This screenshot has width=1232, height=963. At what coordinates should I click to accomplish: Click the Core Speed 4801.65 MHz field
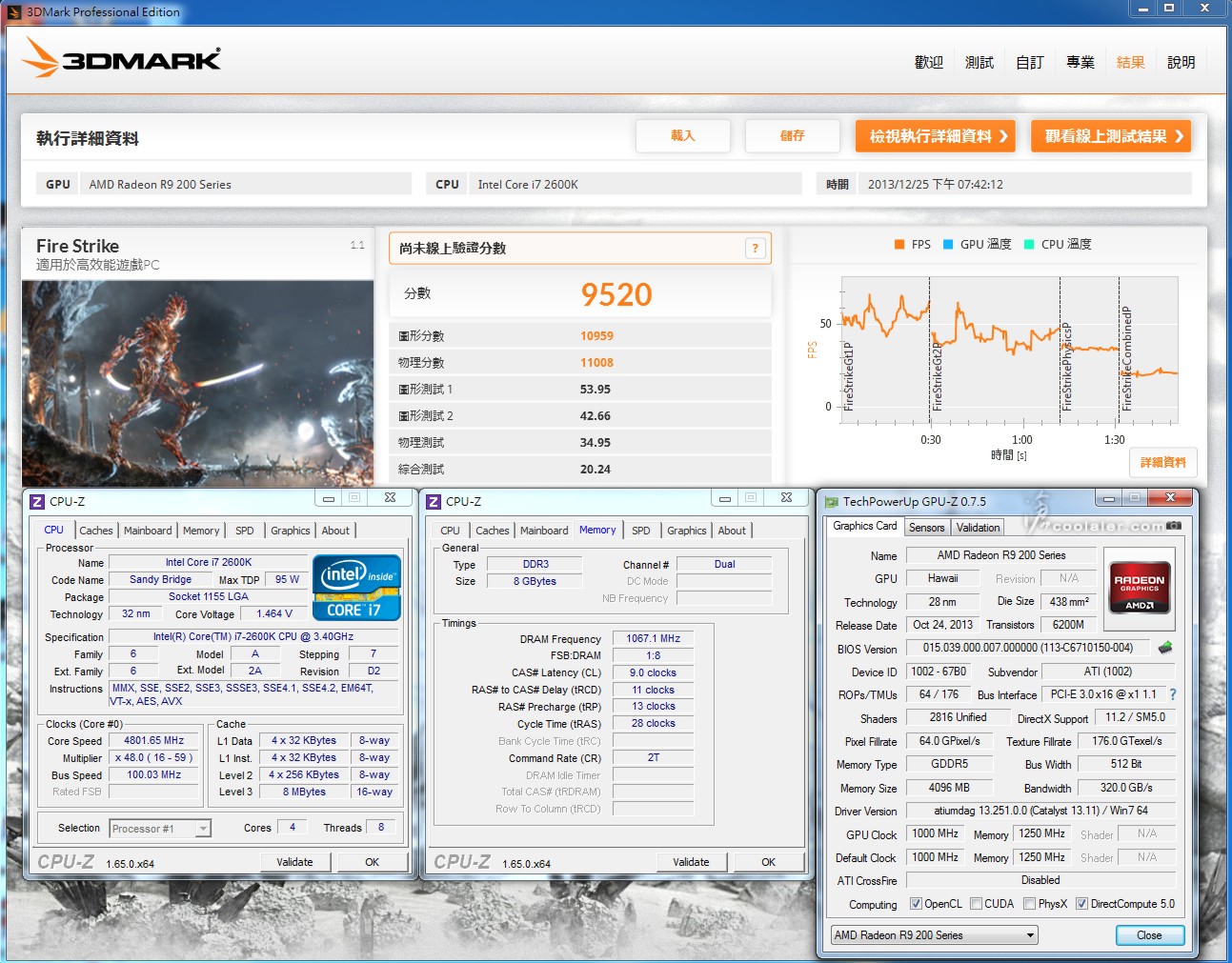(x=154, y=740)
